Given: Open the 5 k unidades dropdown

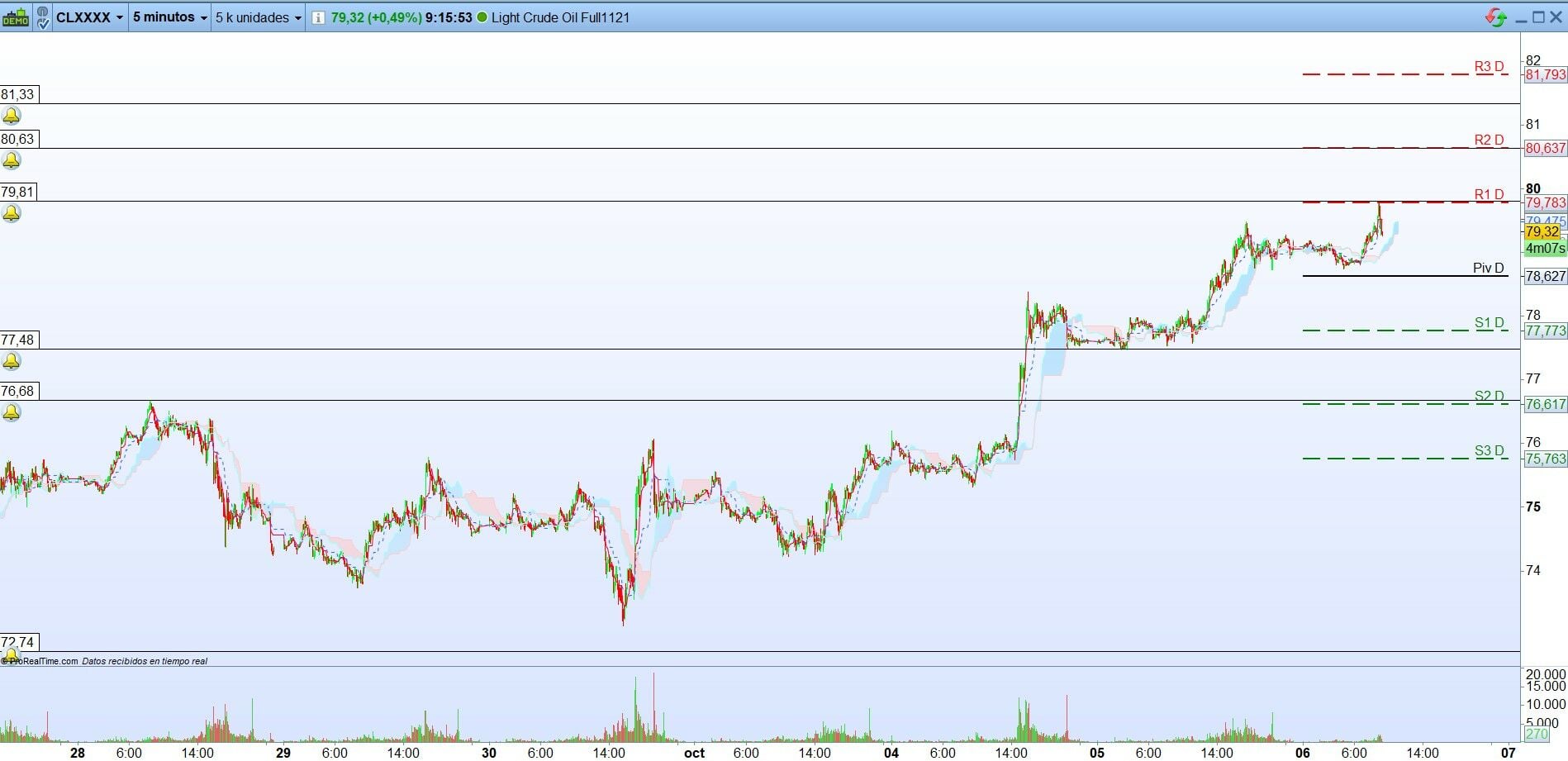Looking at the screenshot, I should tap(259, 17).
